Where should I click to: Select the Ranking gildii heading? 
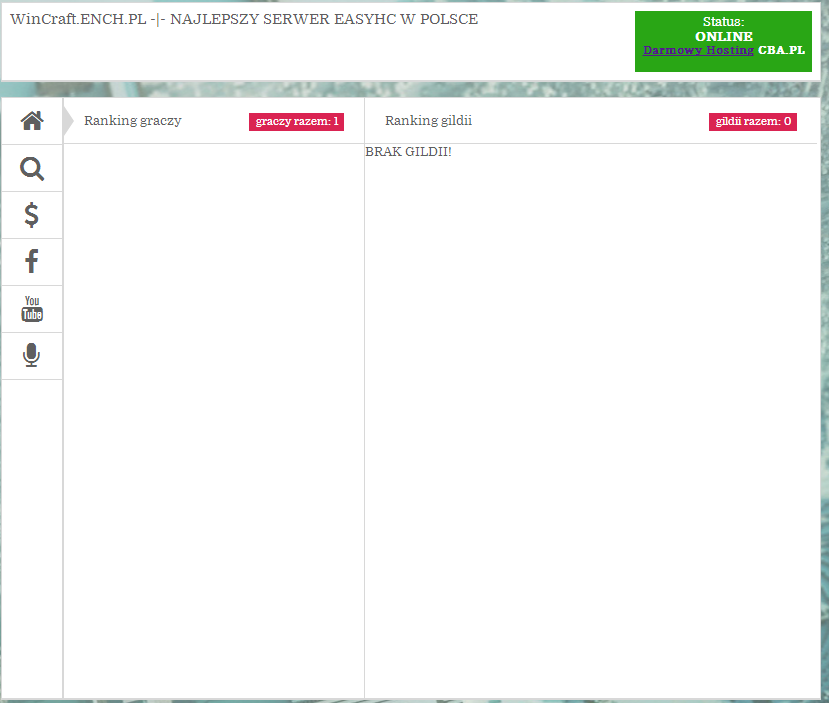(428, 121)
